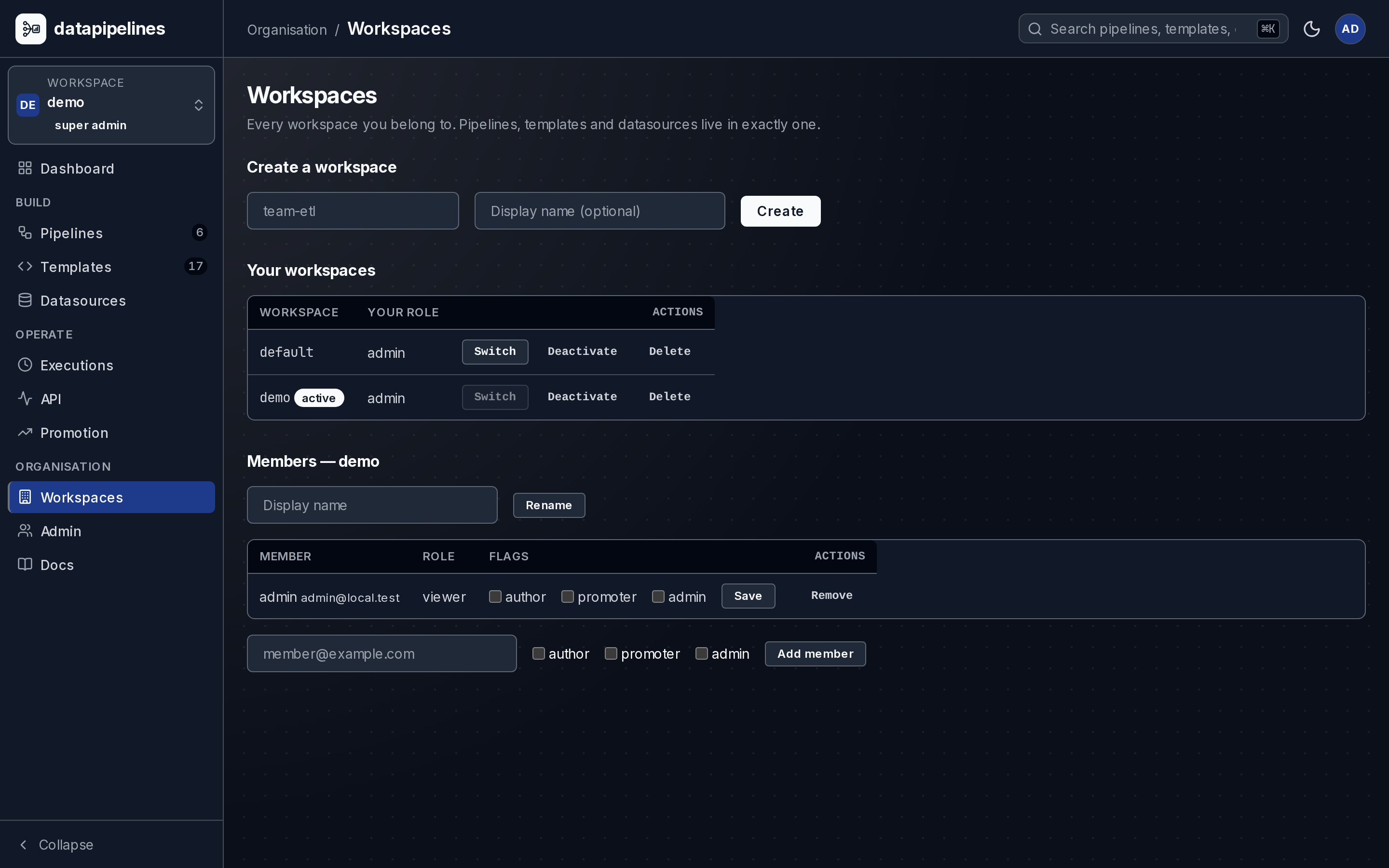Click the Pipelines count badge 6

199,232
